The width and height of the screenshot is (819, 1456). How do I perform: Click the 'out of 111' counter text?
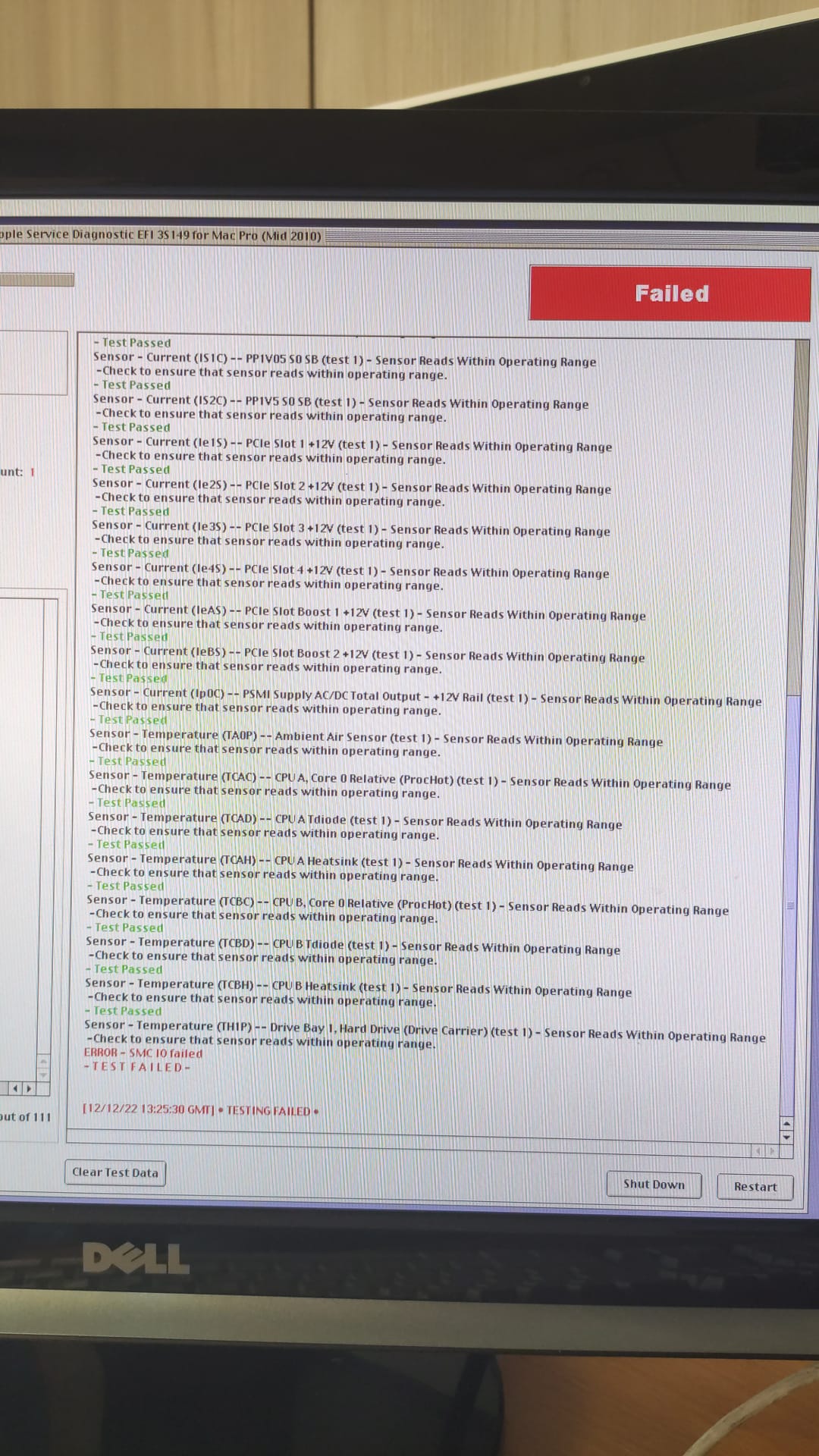pyautogui.click(x=25, y=1116)
